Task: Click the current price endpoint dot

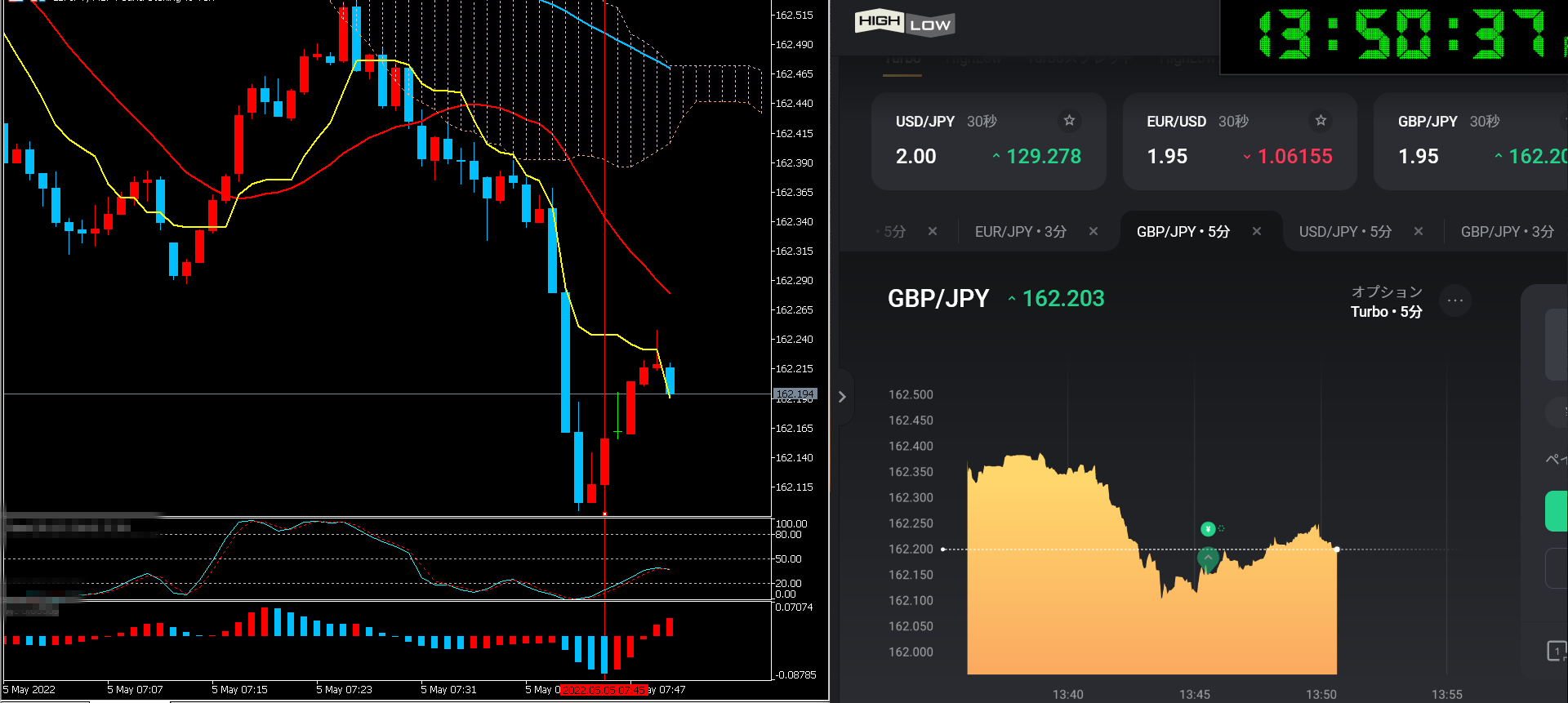Action: click(1337, 549)
